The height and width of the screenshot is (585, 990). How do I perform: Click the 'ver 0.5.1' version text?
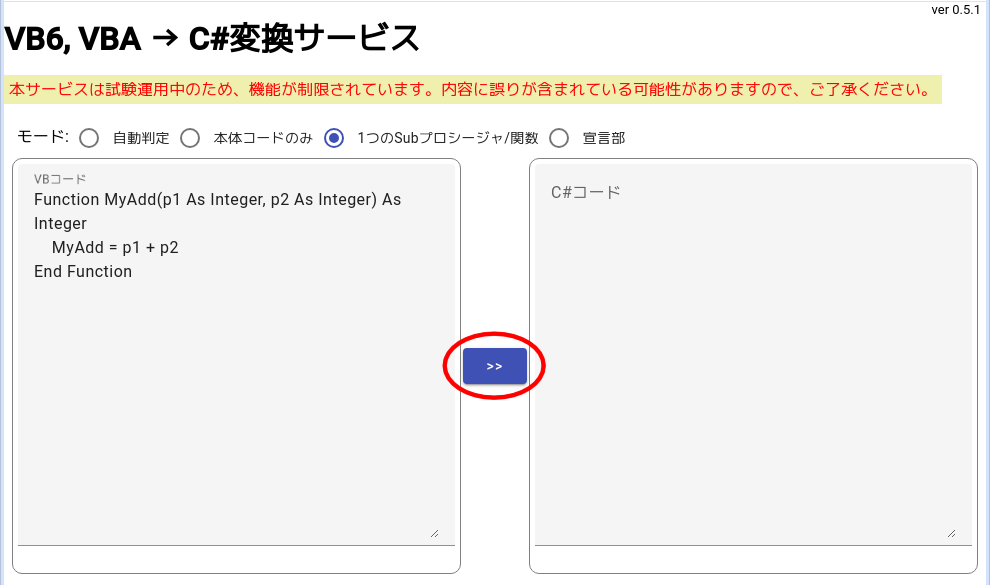(x=955, y=9)
